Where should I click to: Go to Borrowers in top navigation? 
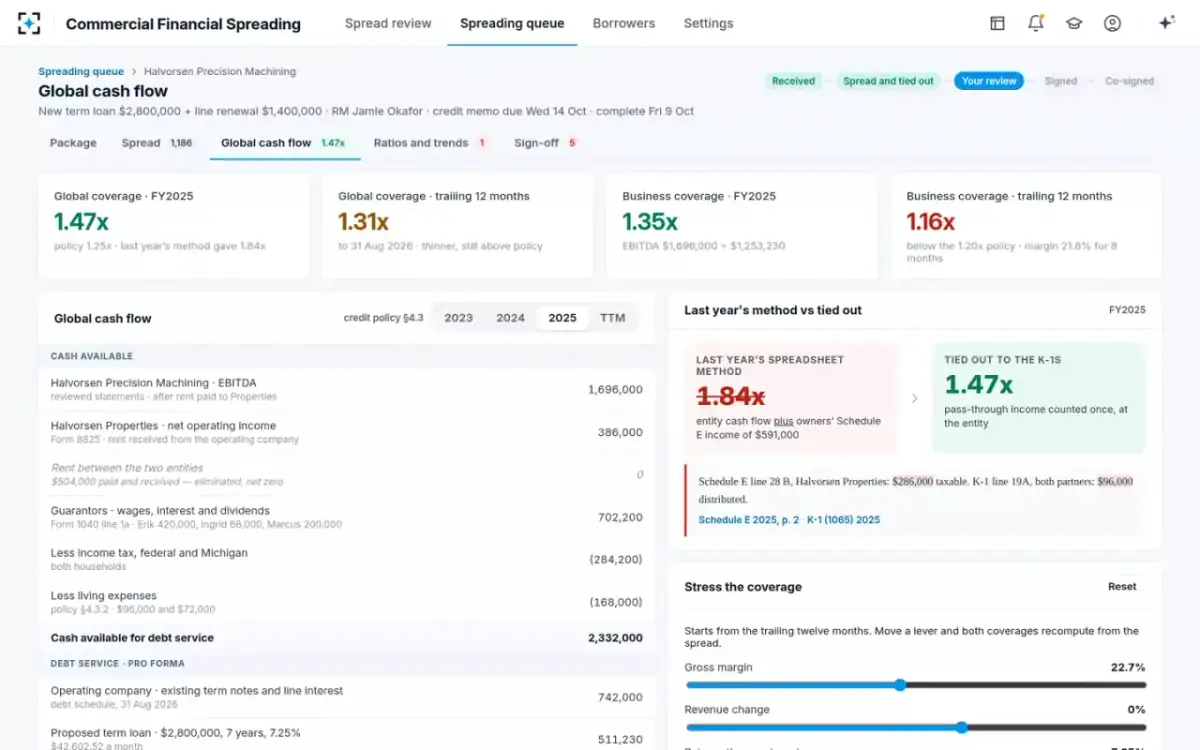coord(624,23)
